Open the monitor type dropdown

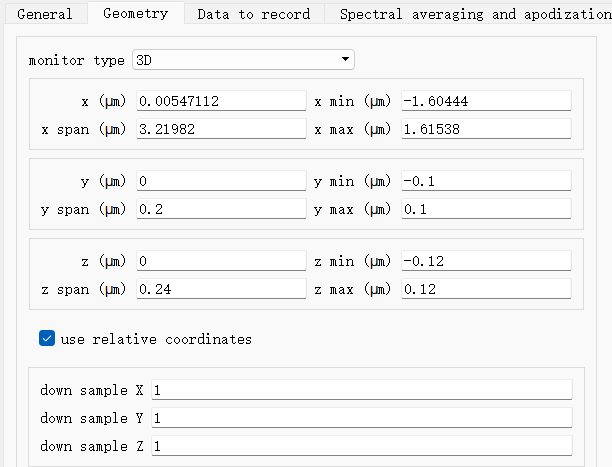pos(243,60)
